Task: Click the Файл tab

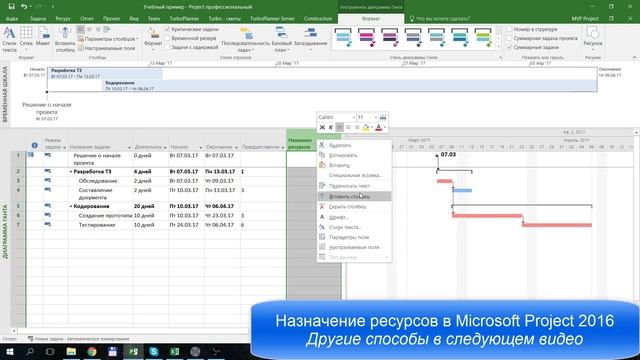Action: (x=12, y=19)
